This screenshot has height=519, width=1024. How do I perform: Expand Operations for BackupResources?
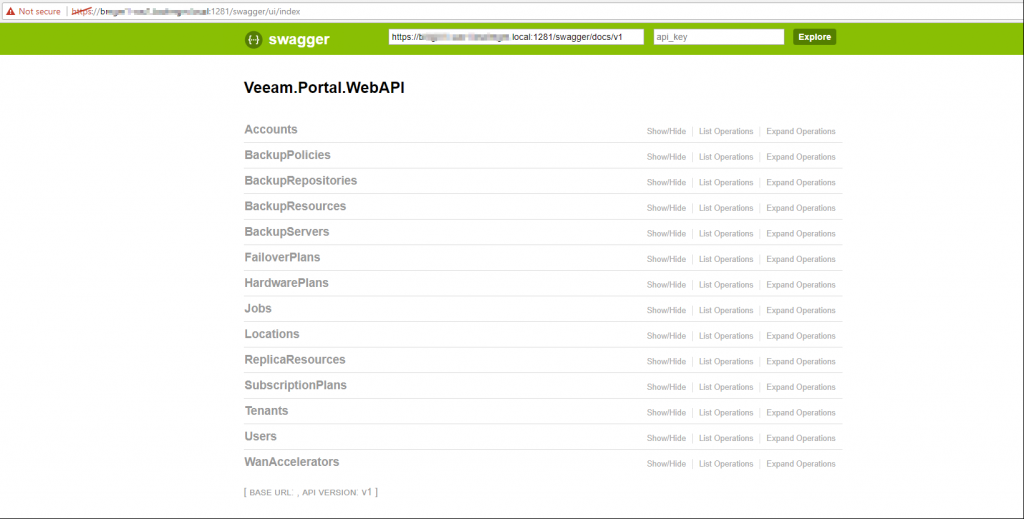(x=800, y=208)
